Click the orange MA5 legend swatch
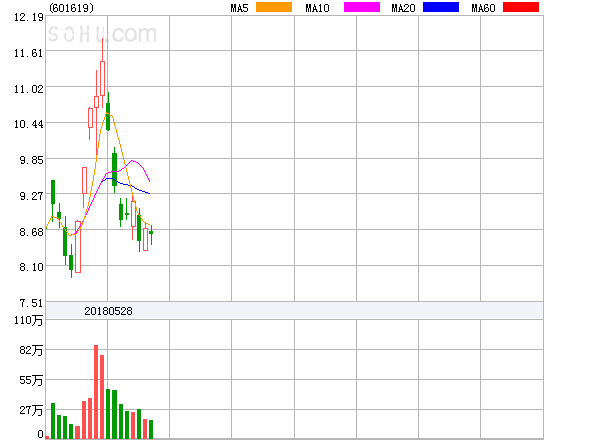 pyautogui.click(x=274, y=7)
